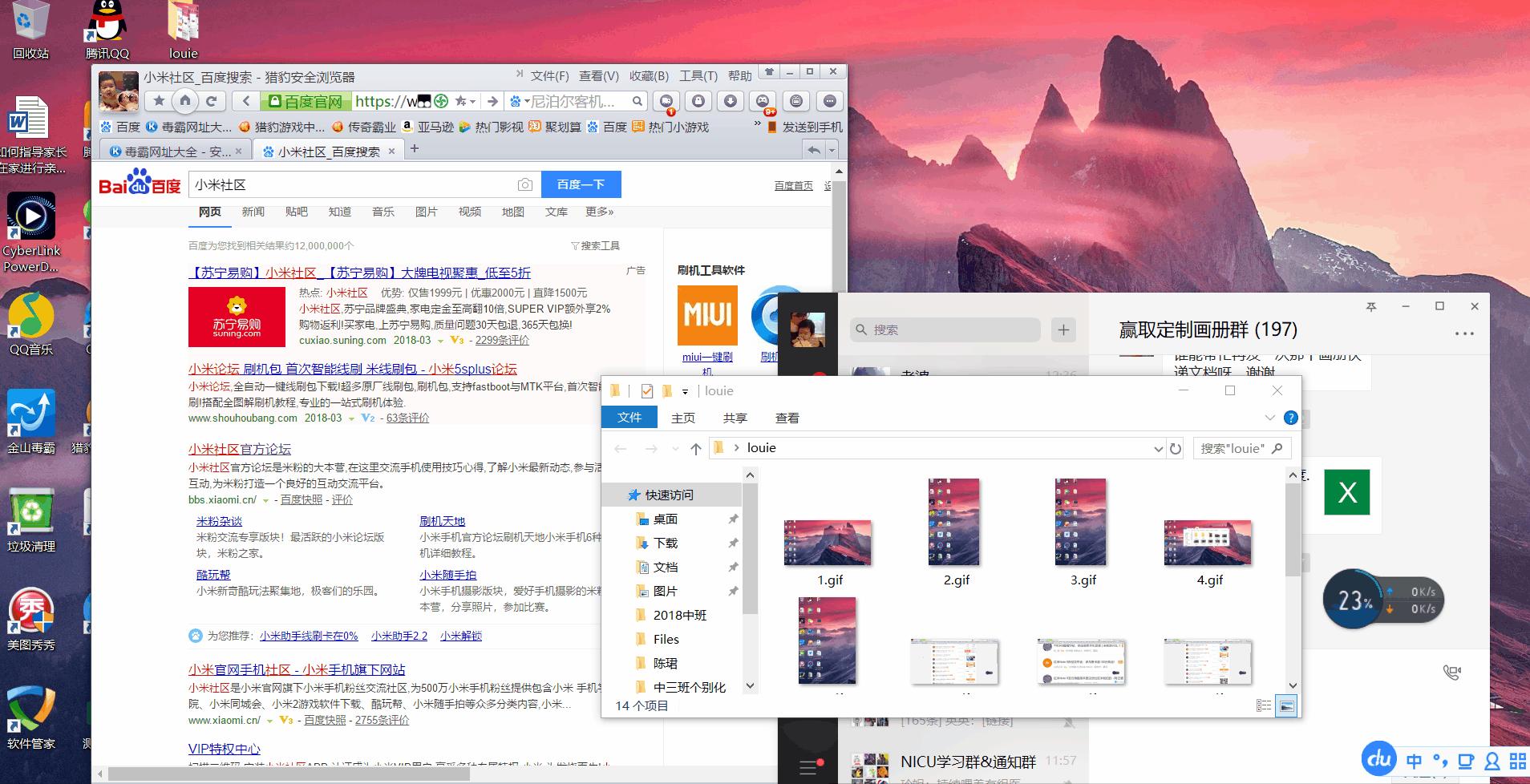Click the 百度一下 search button
The image size is (1530, 784).
581,184
